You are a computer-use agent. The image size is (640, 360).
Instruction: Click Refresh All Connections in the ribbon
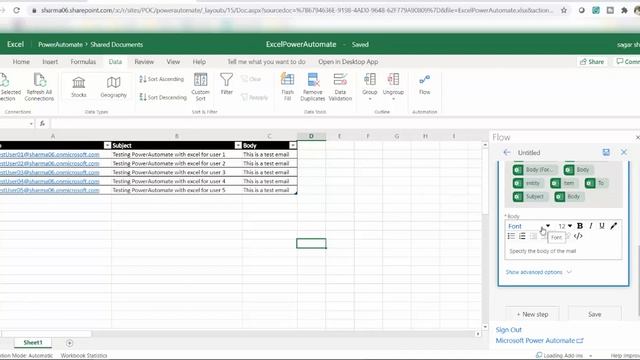pos(39,87)
